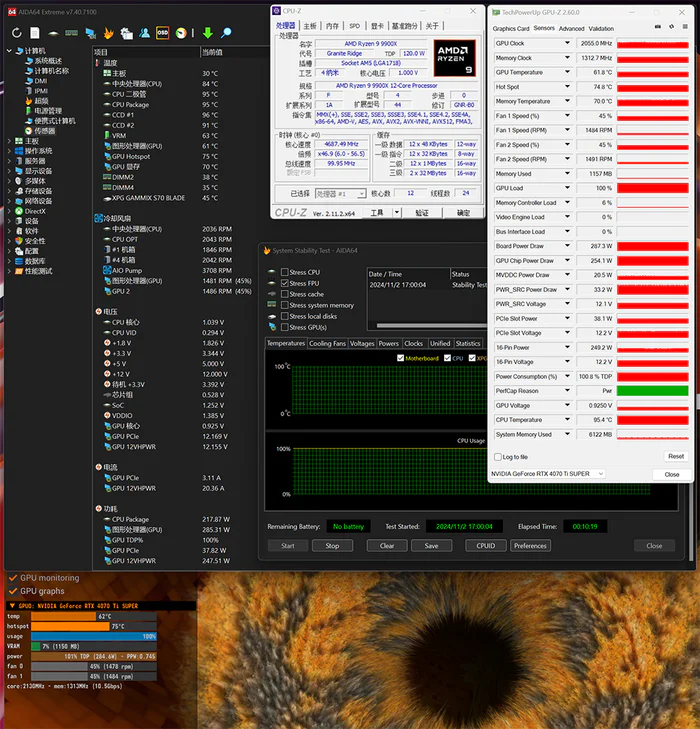Open the GPU Clock sensor dropdown arrow

pyautogui.click(x=567, y=44)
